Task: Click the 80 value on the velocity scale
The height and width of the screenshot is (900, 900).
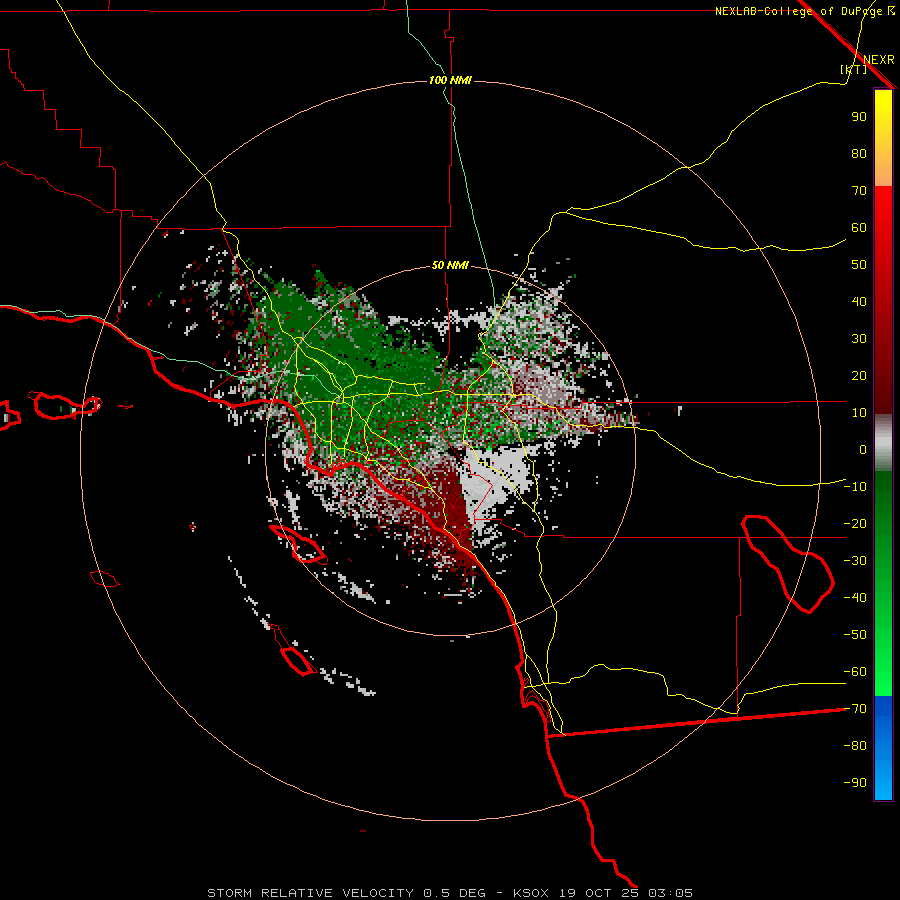Action: pyautogui.click(x=859, y=153)
